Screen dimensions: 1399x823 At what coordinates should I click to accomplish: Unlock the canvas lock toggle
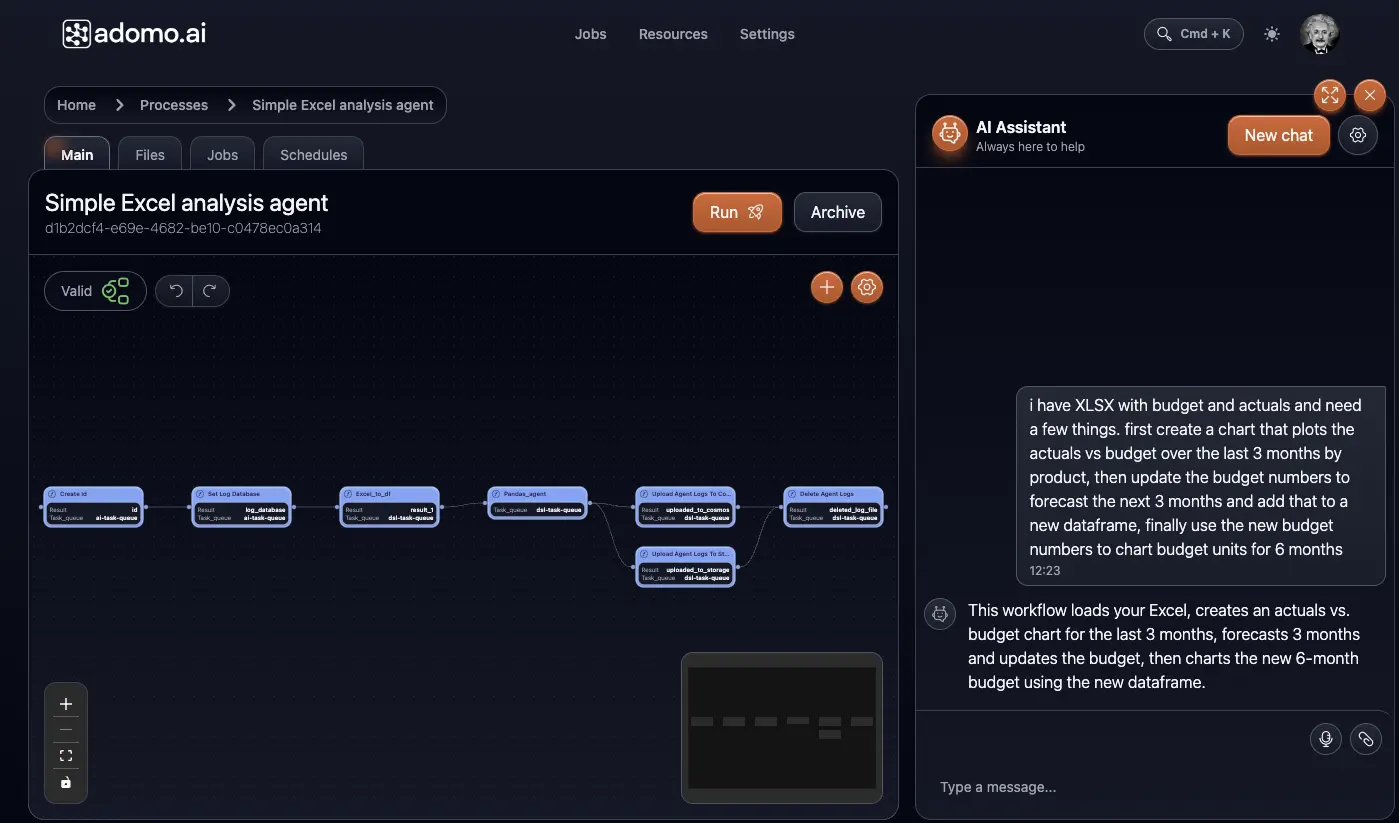click(x=65, y=783)
